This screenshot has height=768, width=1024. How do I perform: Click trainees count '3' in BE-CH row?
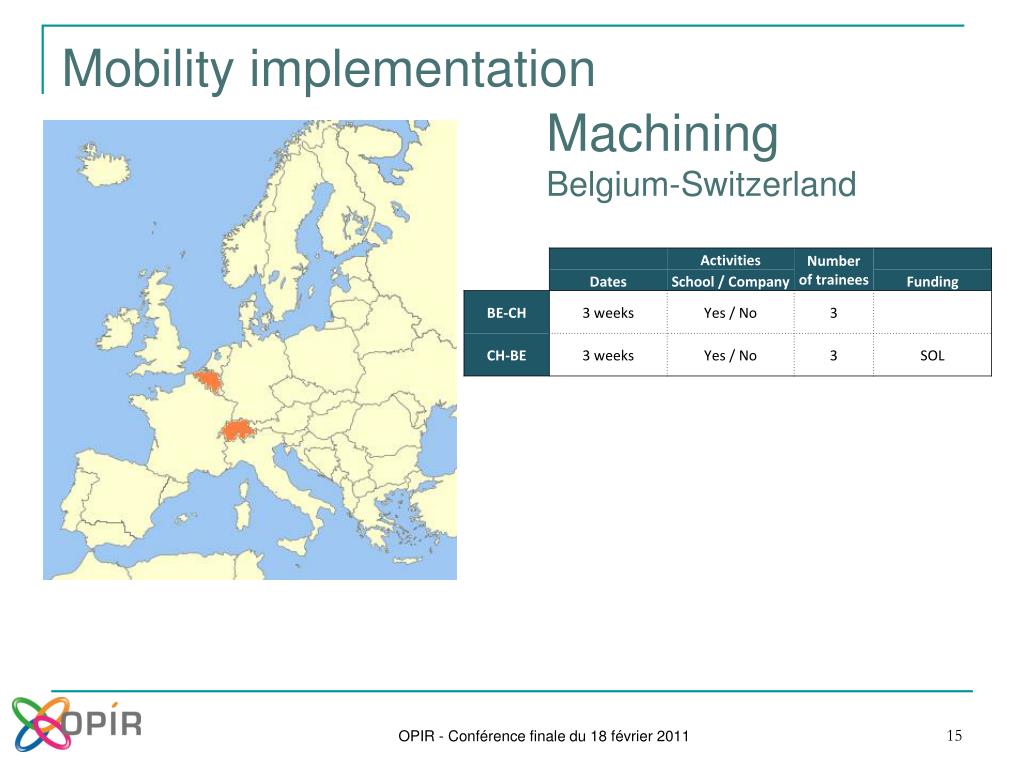tap(833, 313)
